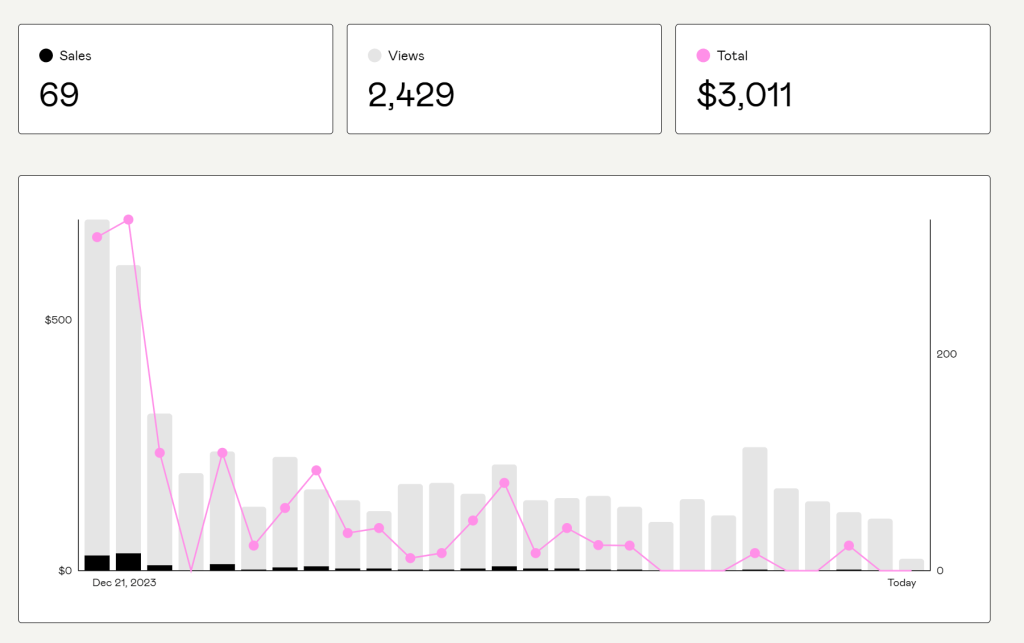Click the first pink data point
Image resolution: width=1024 pixels, height=643 pixels.
(x=97, y=237)
